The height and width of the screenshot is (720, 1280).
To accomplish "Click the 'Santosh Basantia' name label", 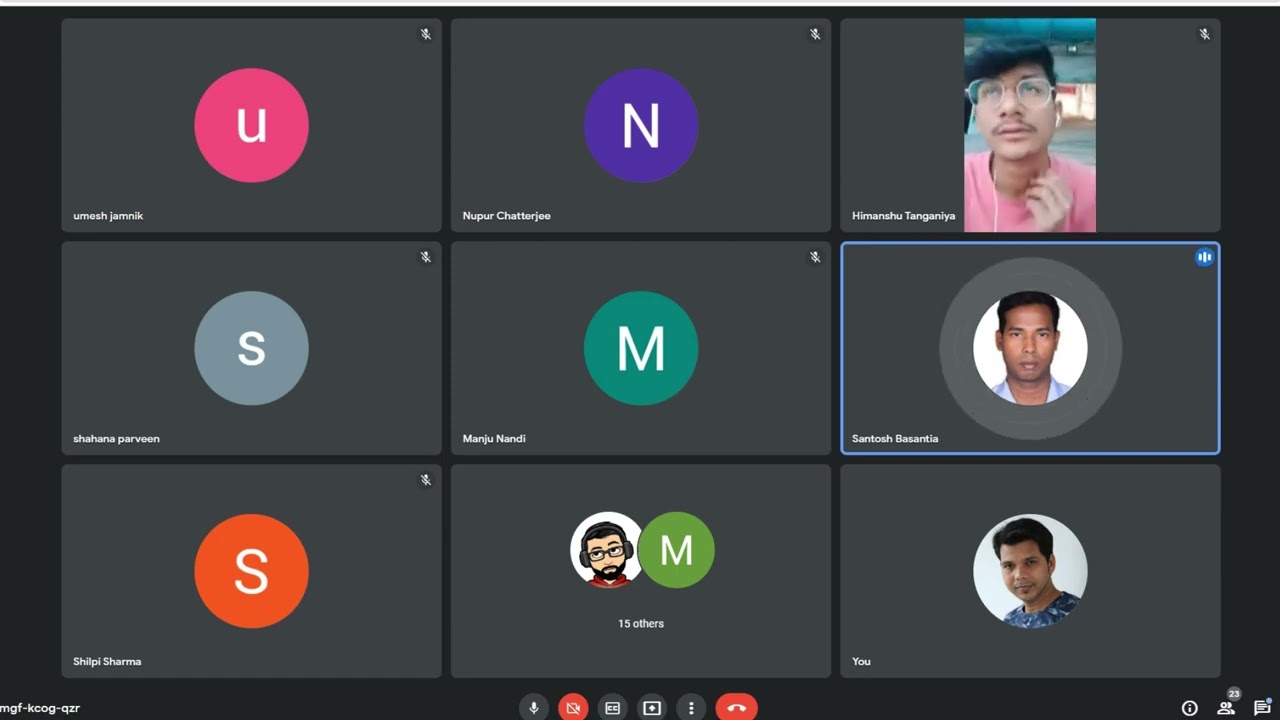I will tap(895, 439).
